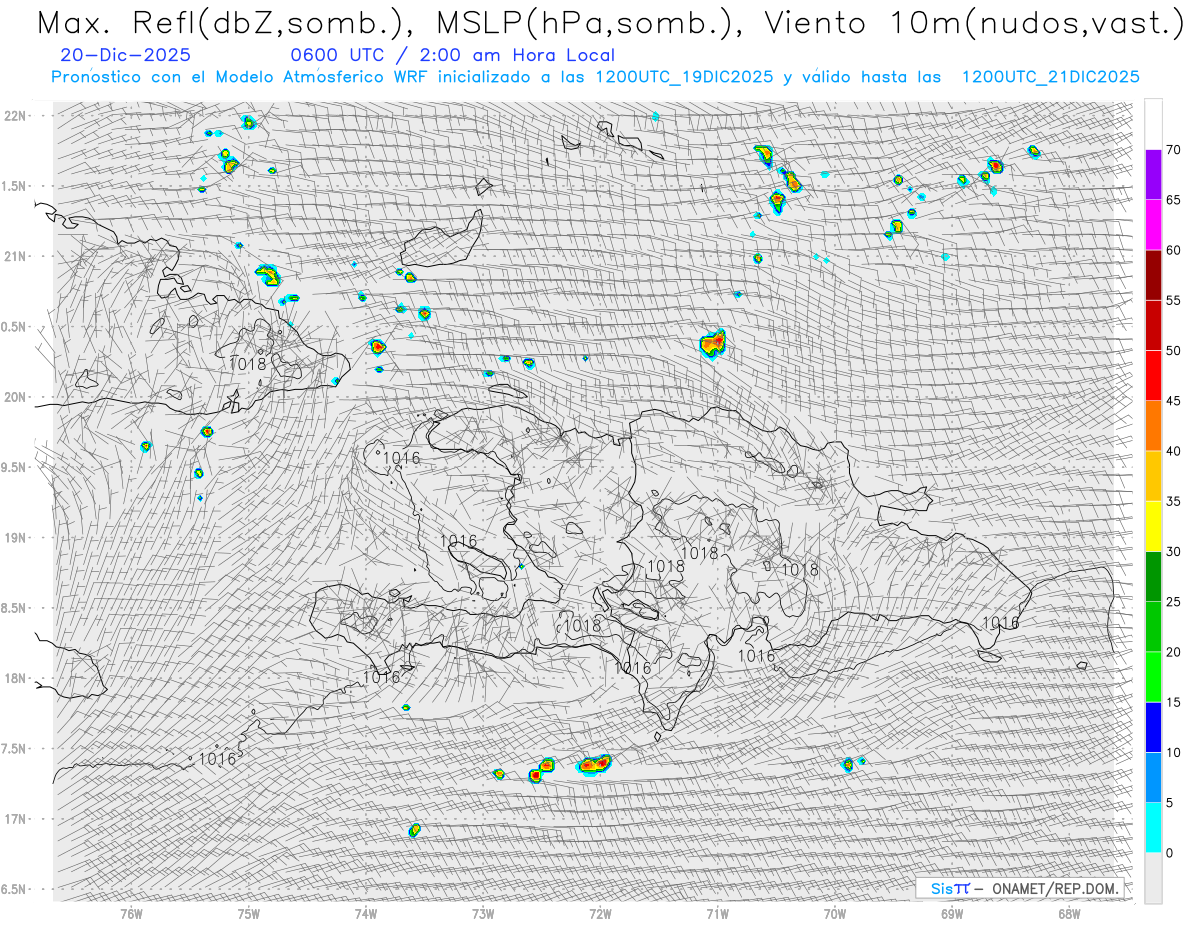Click the 74W longitude tick label
This screenshot has height=927, width=1200.
click(x=366, y=913)
